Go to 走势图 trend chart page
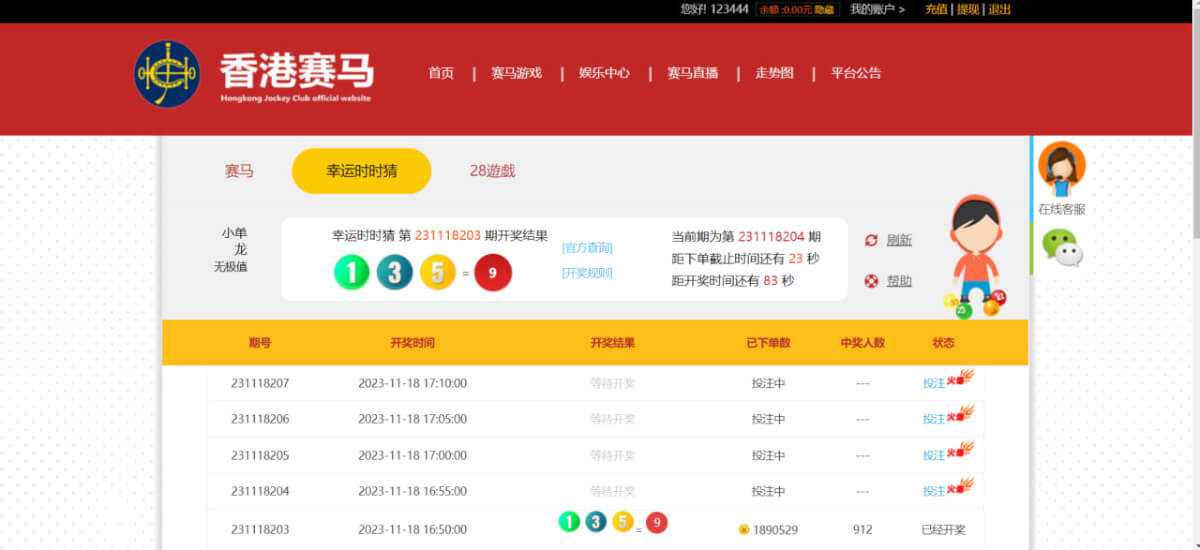 pyautogui.click(x=774, y=73)
